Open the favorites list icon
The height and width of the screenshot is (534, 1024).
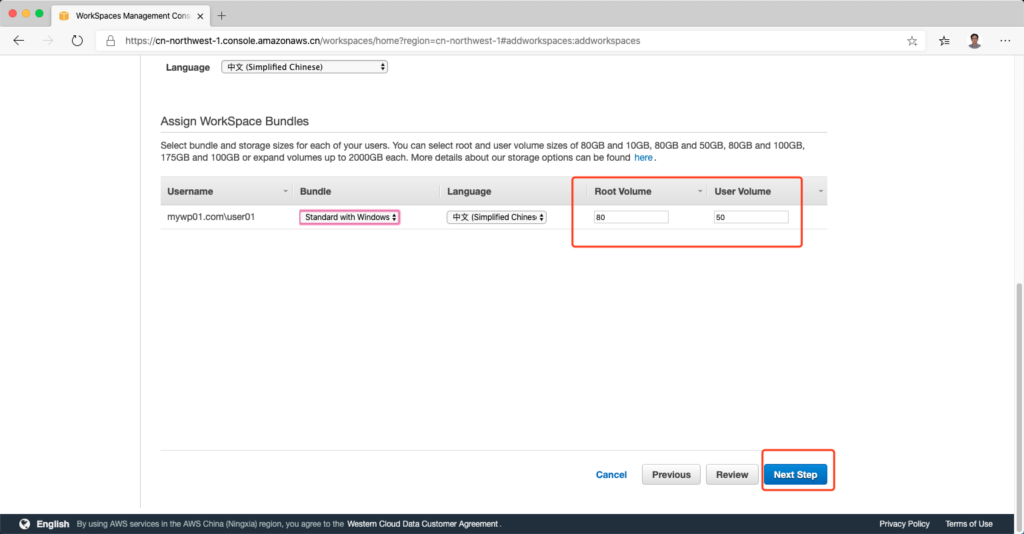click(945, 41)
